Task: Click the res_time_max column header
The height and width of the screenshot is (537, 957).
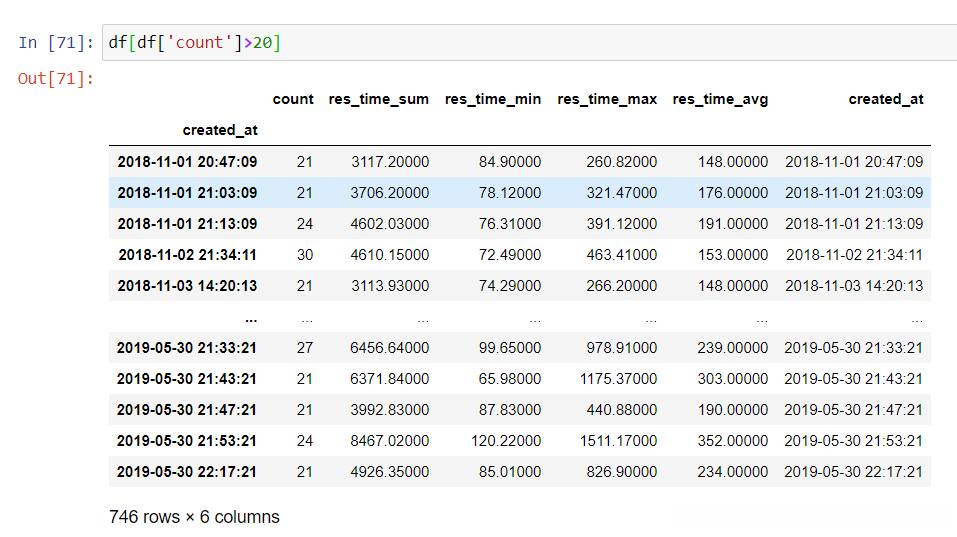Action: click(607, 99)
